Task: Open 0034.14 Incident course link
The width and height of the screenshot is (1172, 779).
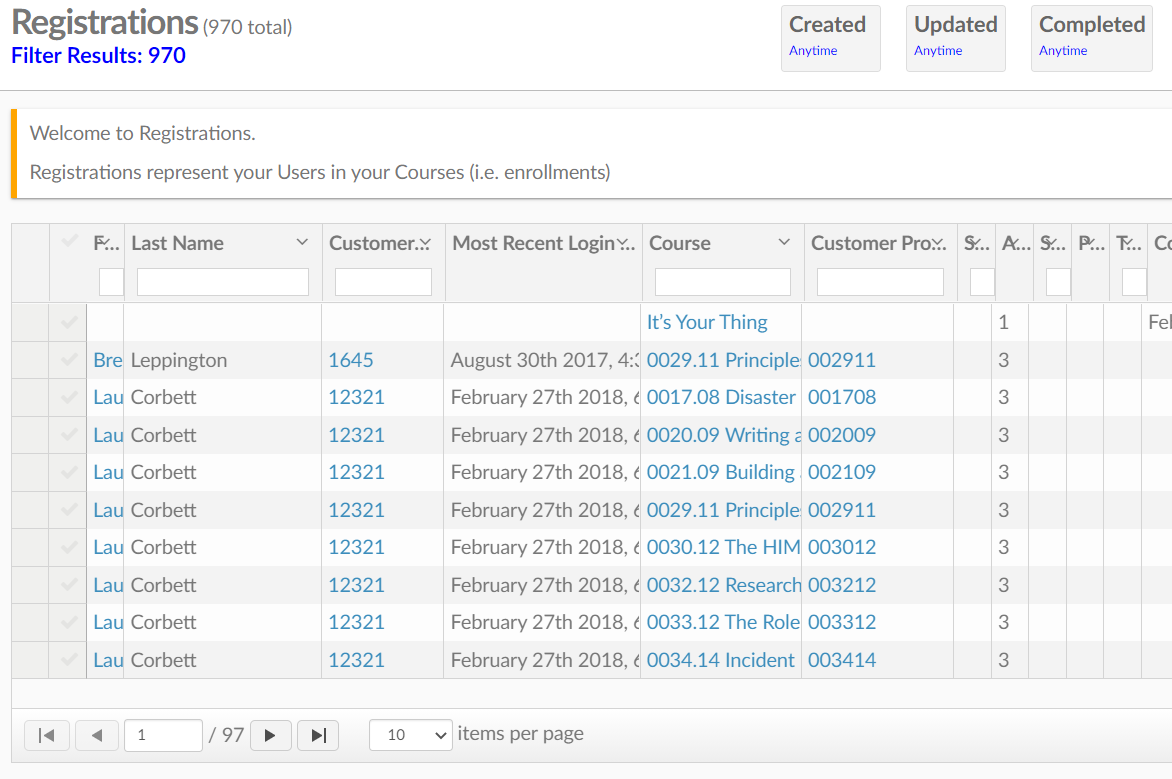Action: pyautogui.click(x=721, y=659)
